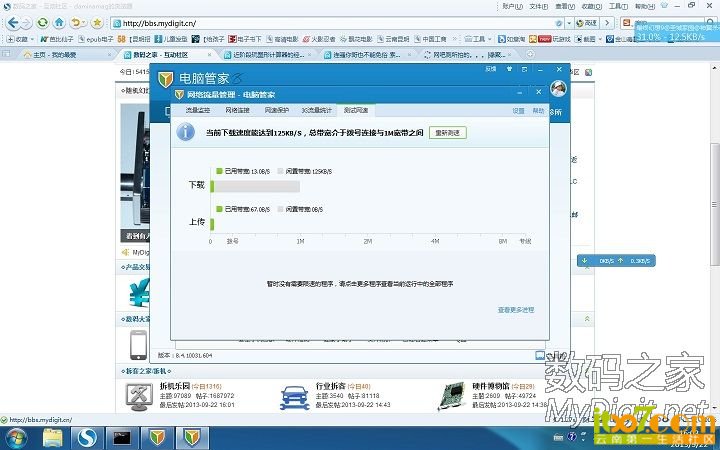
Task: Click the 下载 bandwidth bar
Action: [255, 186]
